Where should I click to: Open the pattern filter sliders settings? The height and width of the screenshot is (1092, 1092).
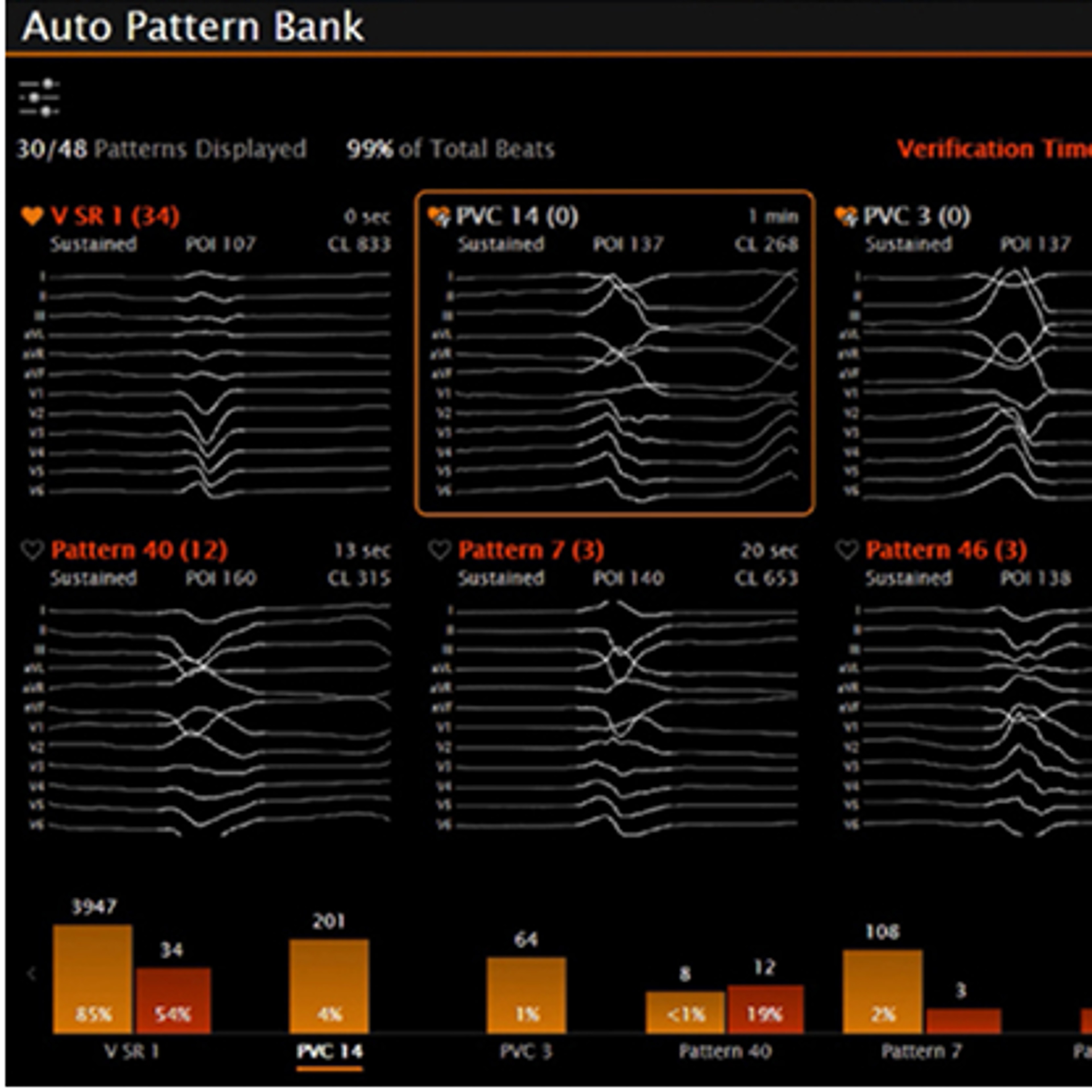[39, 98]
